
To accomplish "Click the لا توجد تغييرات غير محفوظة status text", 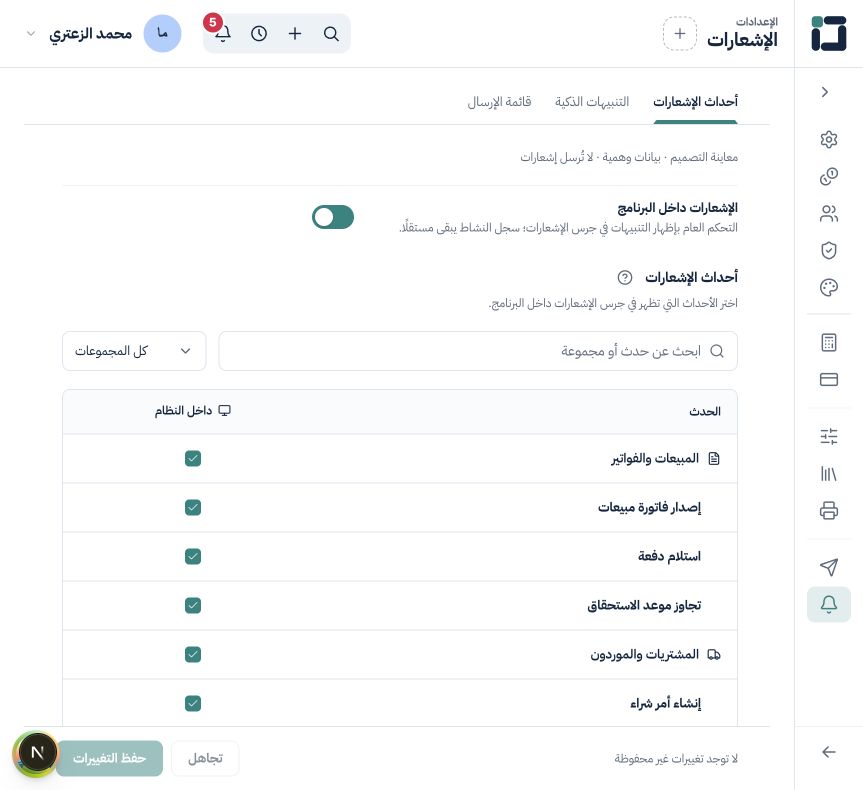I will [x=676, y=759].
